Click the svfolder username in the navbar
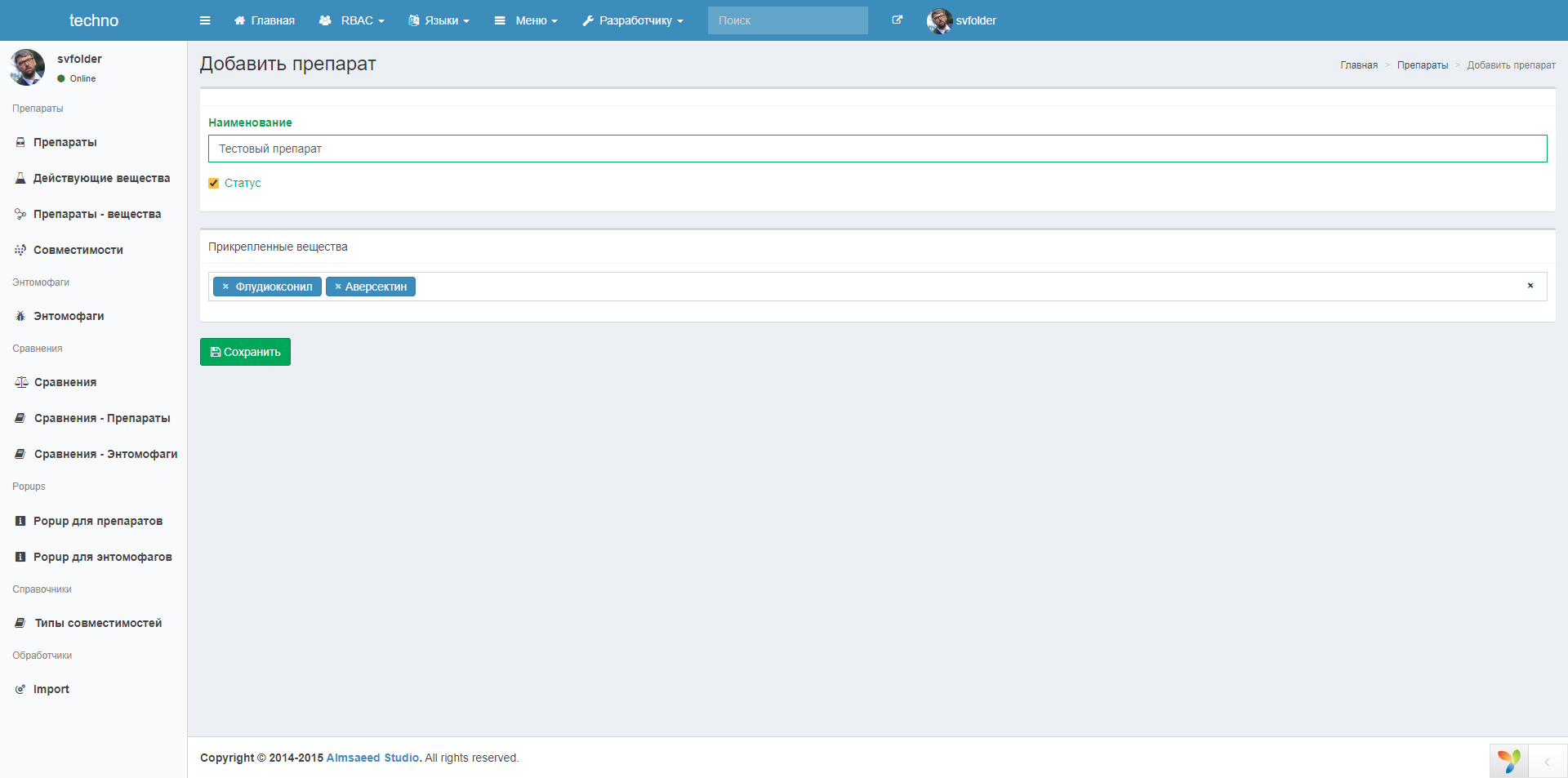The image size is (1568, 778). [976, 20]
